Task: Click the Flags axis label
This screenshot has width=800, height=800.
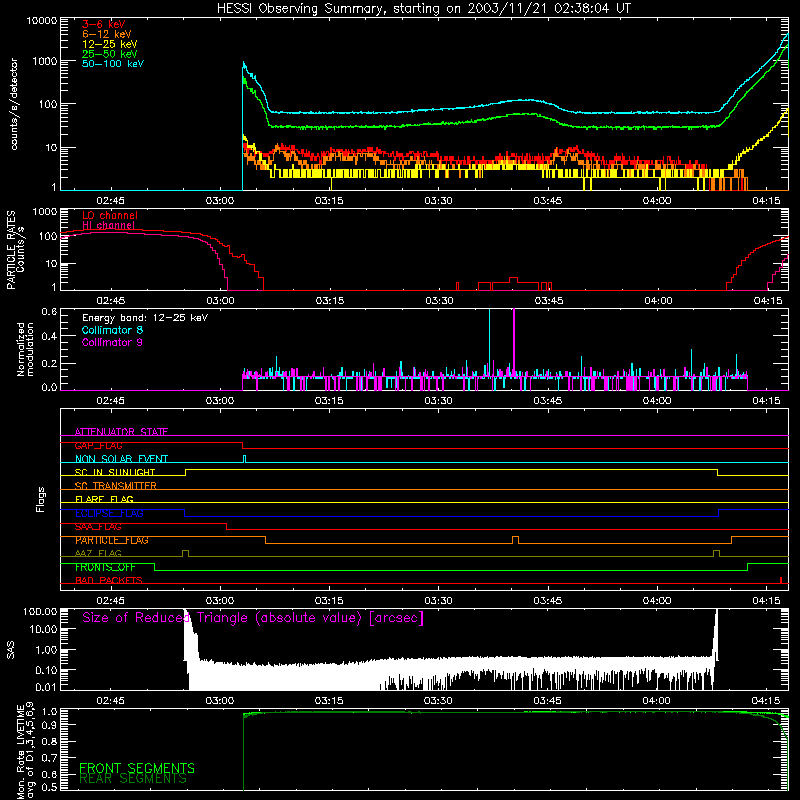Action: (x=40, y=499)
